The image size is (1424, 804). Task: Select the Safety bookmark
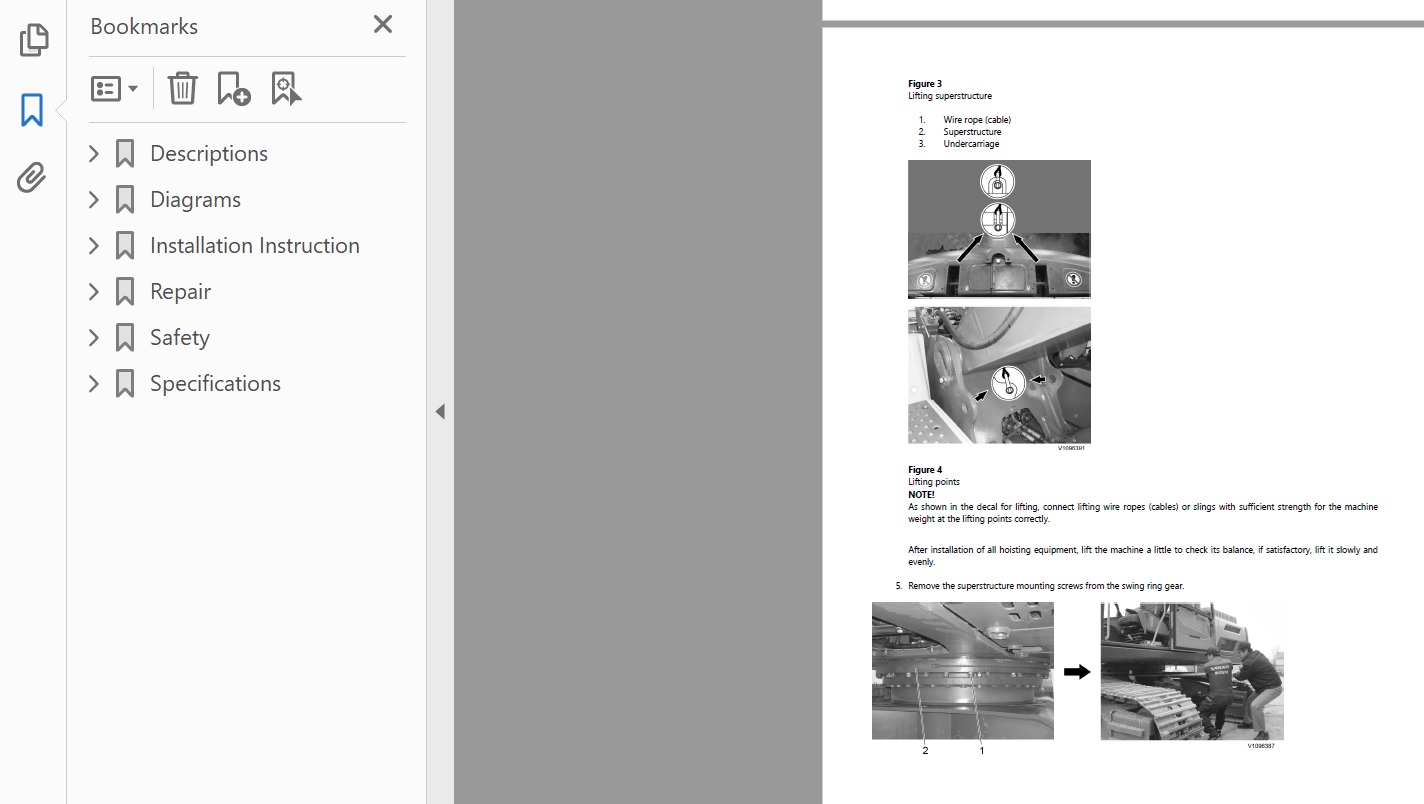pyautogui.click(x=180, y=338)
